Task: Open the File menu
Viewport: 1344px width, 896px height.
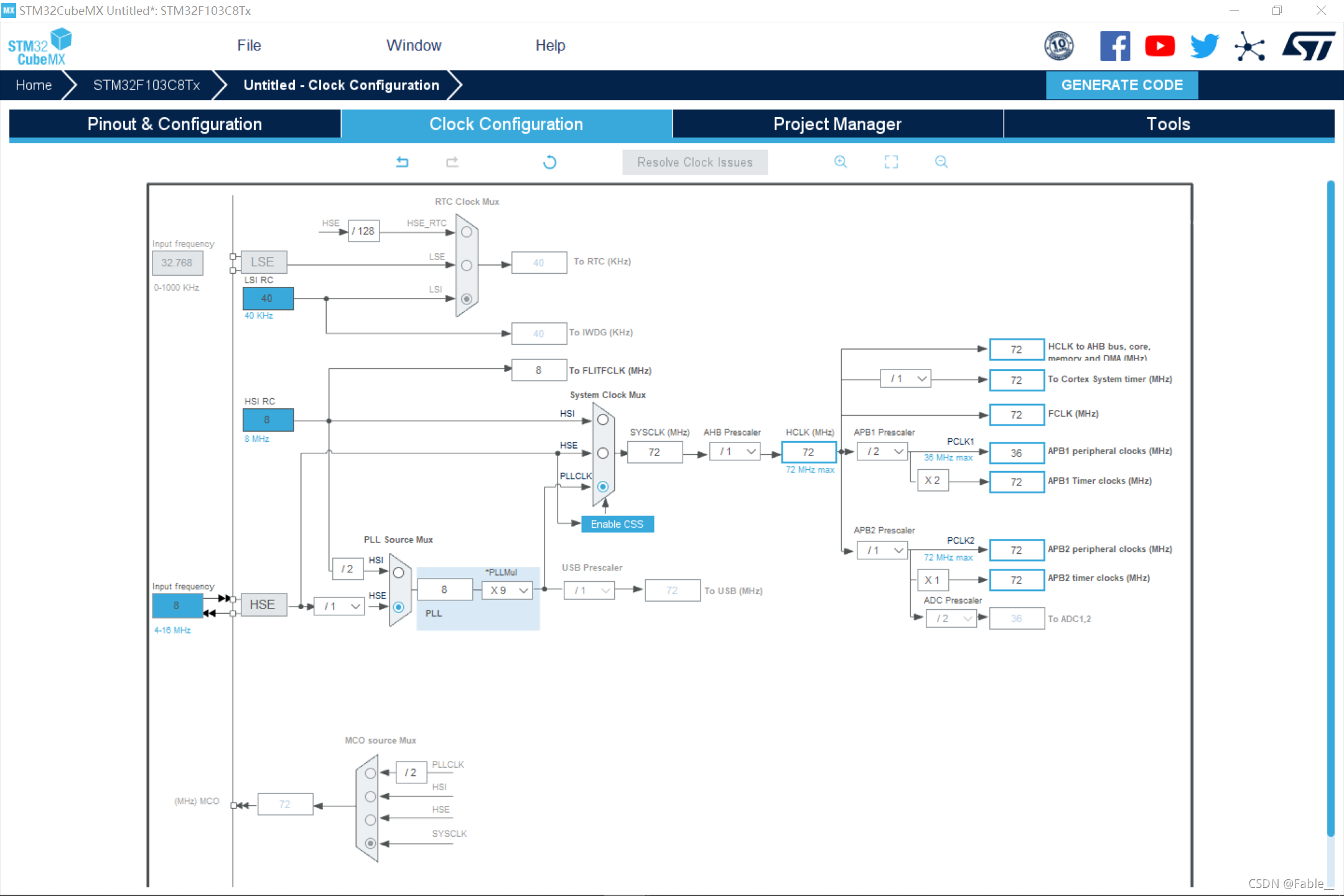Action: (249, 45)
